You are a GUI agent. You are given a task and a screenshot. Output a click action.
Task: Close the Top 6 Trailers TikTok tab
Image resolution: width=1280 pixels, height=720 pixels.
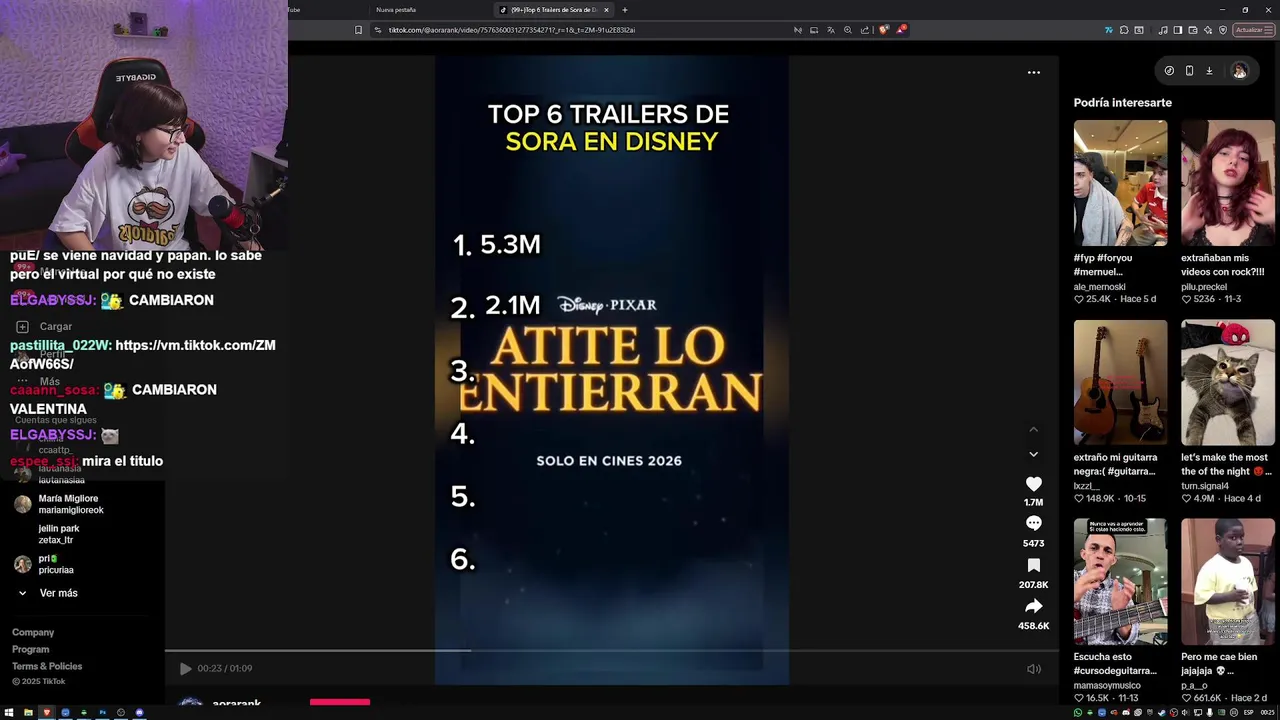606,10
